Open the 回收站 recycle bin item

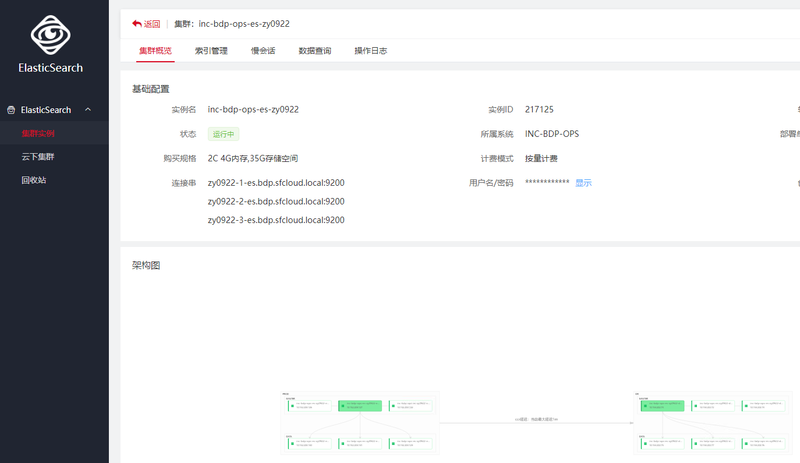click(x=33, y=180)
